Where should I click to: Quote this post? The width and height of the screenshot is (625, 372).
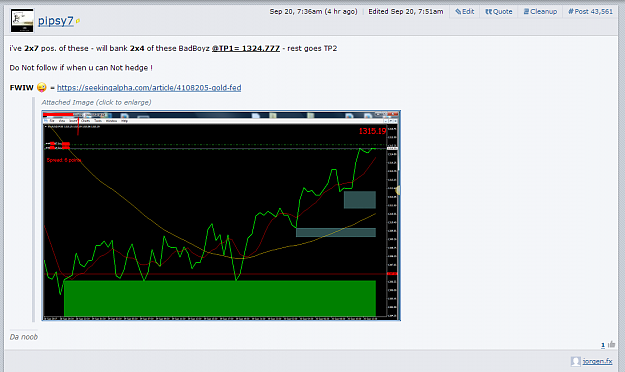click(x=499, y=12)
